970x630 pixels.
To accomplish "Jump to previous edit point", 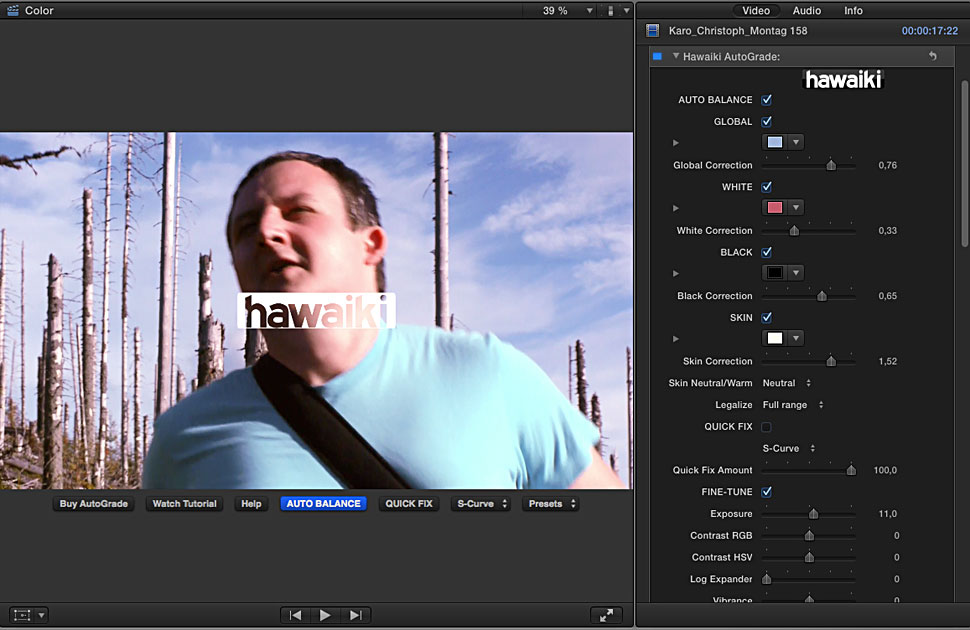I will click(x=295, y=615).
